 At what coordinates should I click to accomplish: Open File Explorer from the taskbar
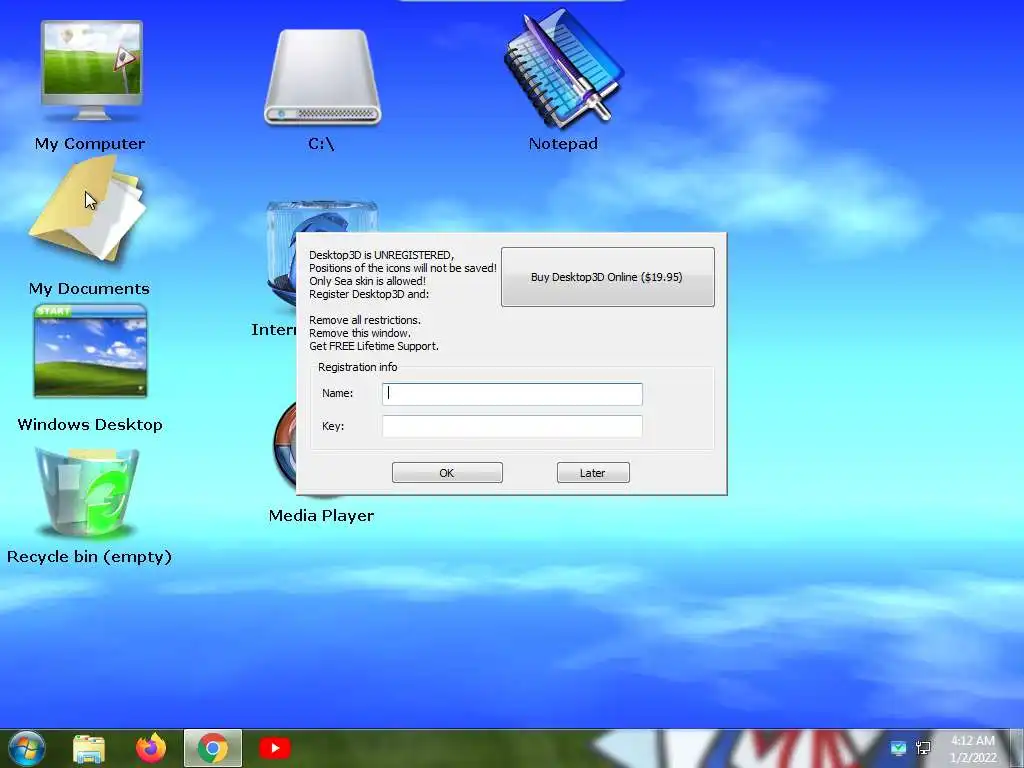[89, 749]
